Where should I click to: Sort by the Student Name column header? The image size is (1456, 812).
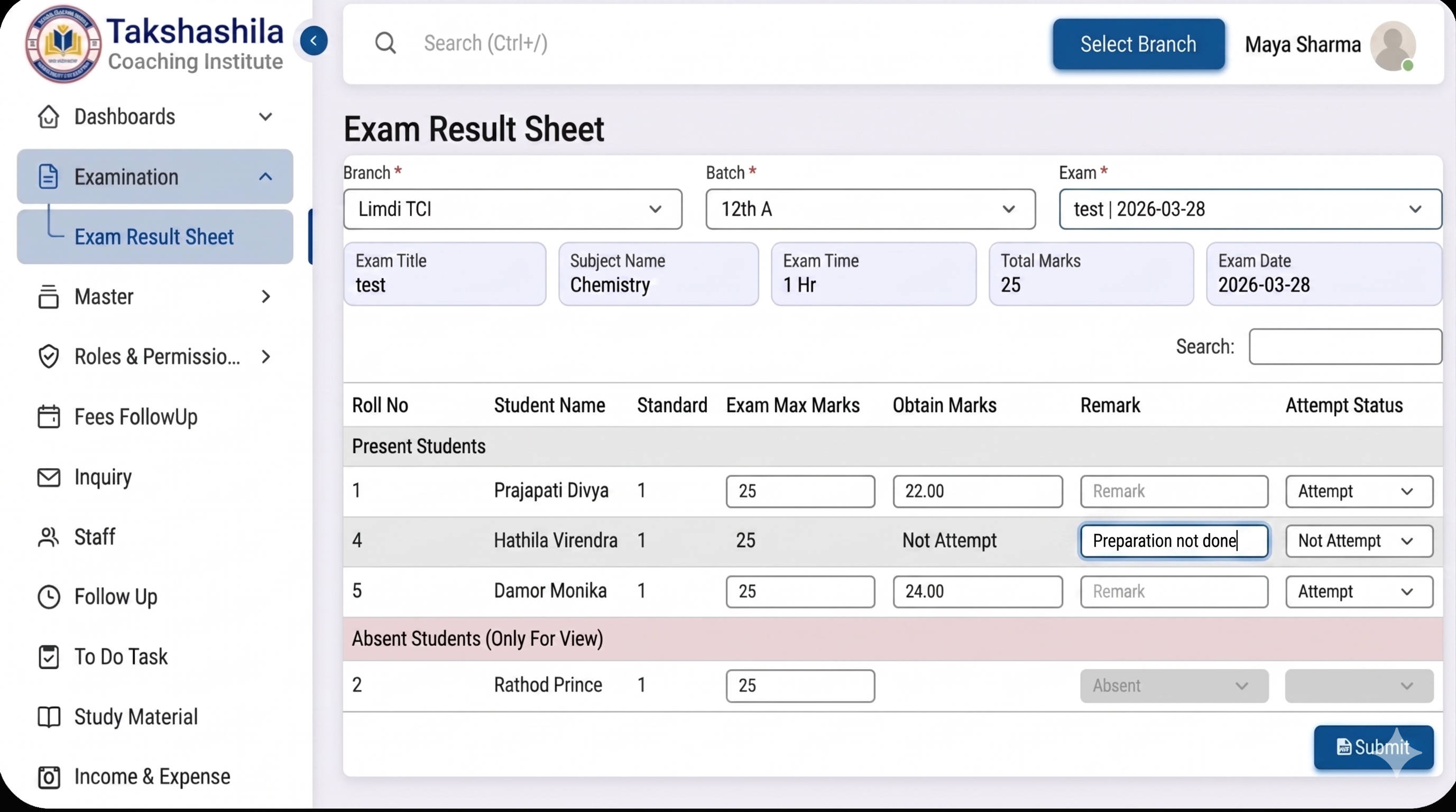tap(549, 405)
